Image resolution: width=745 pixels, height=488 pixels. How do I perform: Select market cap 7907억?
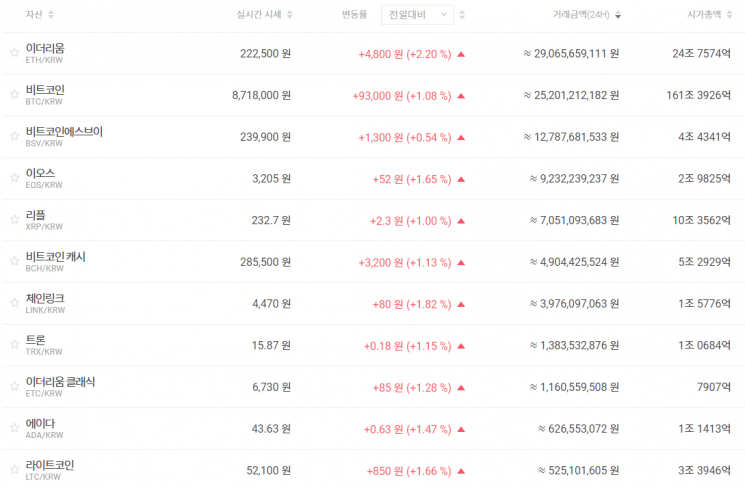(x=714, y=387)
